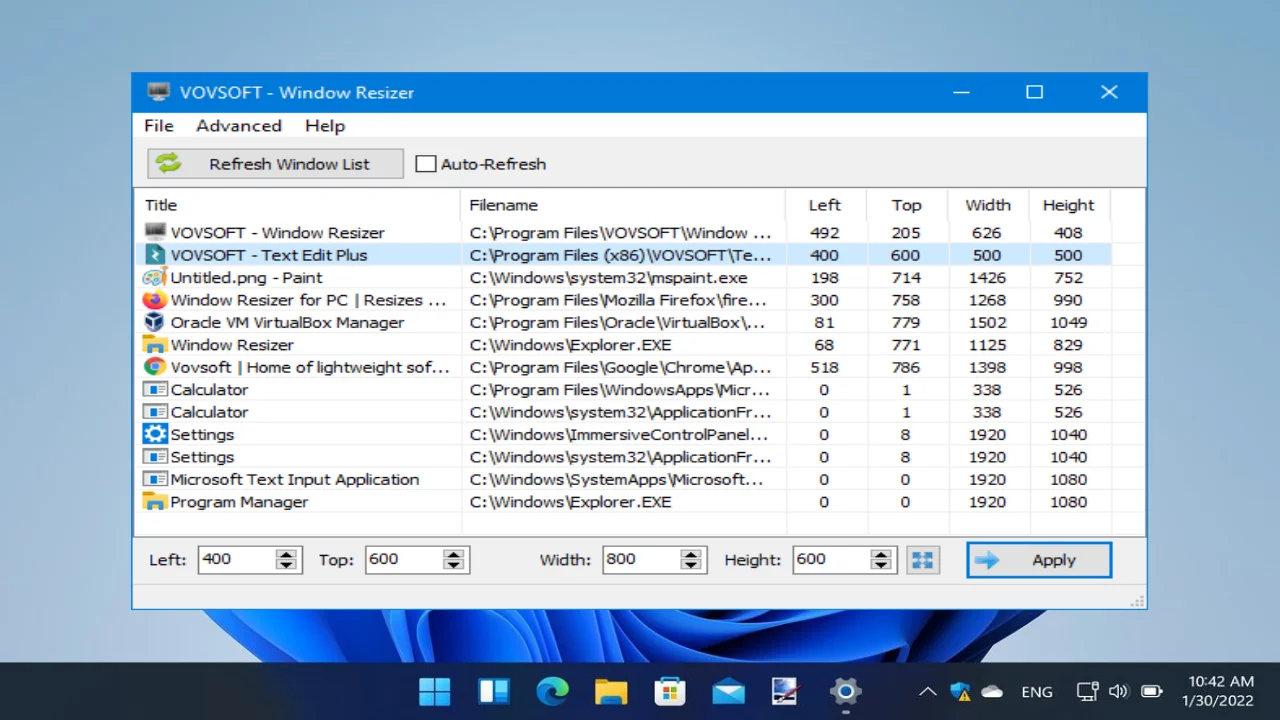The width and height of the screenshot is (1280, 720).
Task: Click the OneDrive cloud tray icon
Action: (x=993, y=691)
